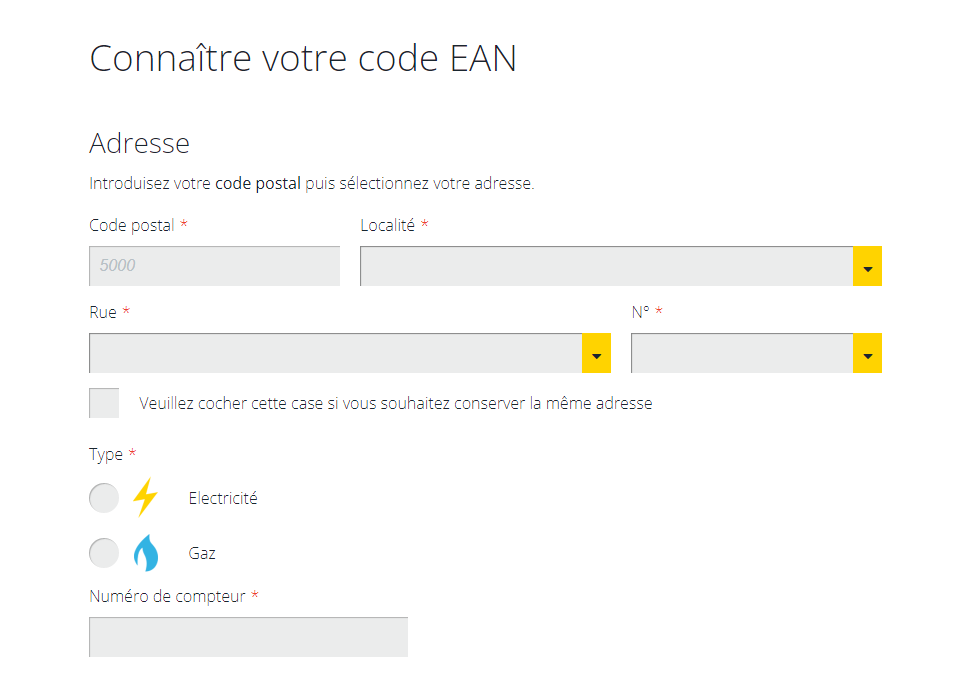Click the Adresse section heading
Screen dimensions: 962x675
(x=139, y=144)
